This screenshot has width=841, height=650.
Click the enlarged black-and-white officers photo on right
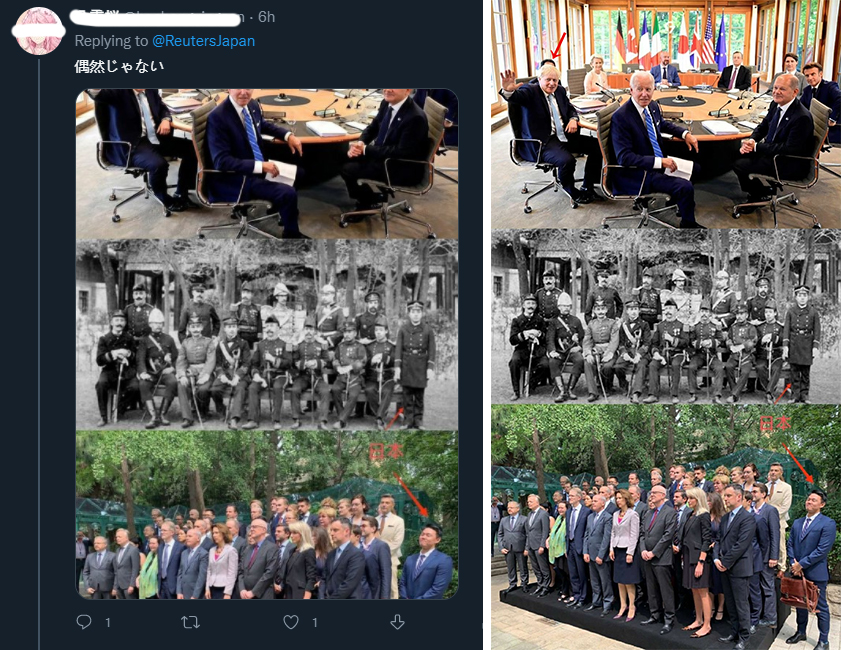[666, 316]
